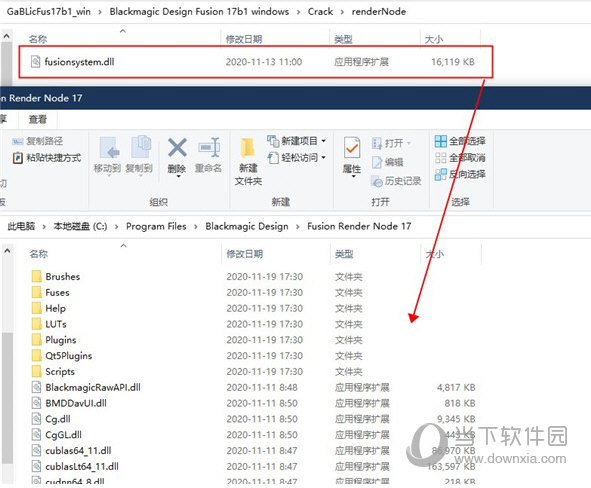Go to Fusion Render Node 17 breadcrumb
Screen dimensions: 591x488
(359, 226)
